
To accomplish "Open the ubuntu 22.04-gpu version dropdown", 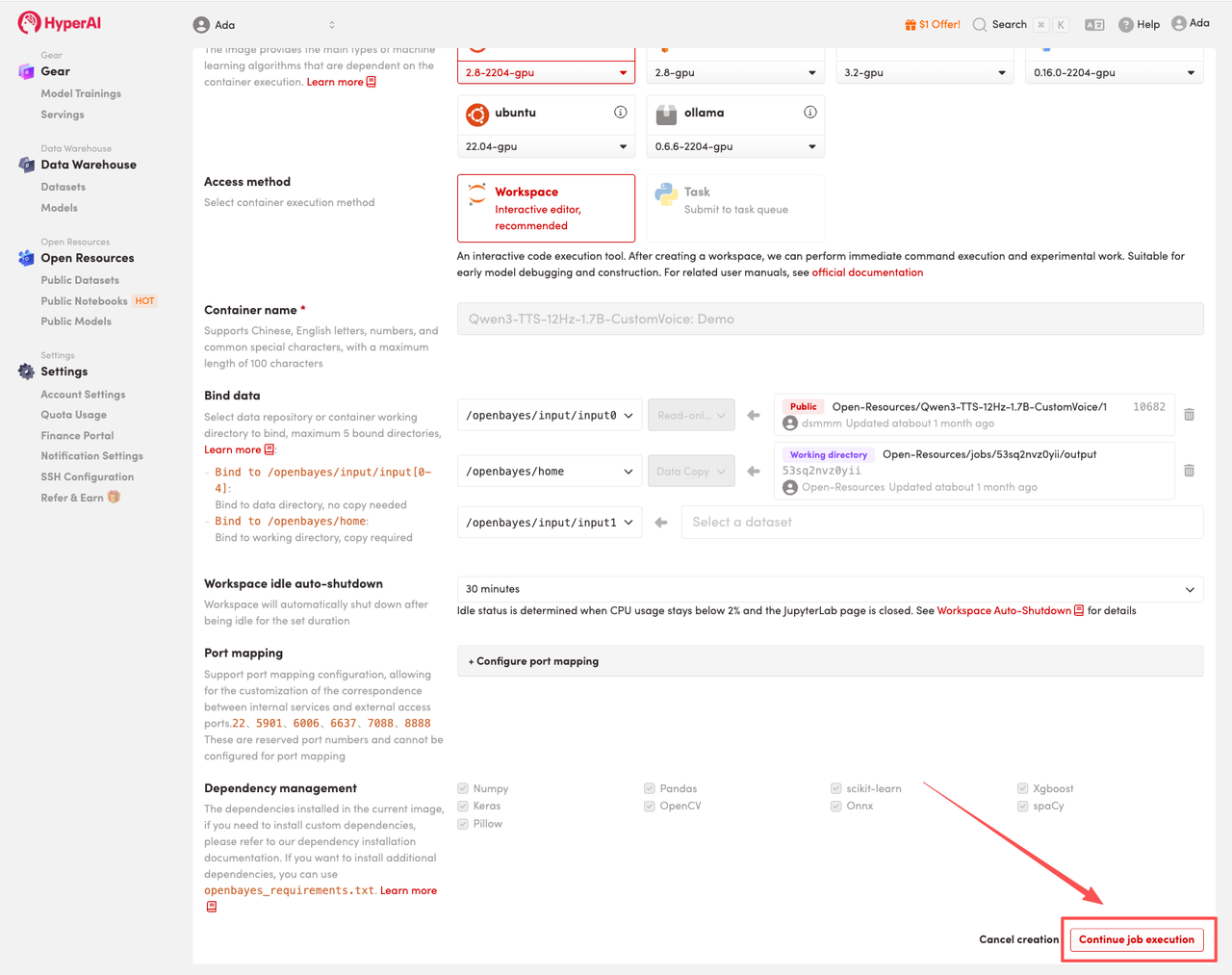I will [x=545, y=147].
